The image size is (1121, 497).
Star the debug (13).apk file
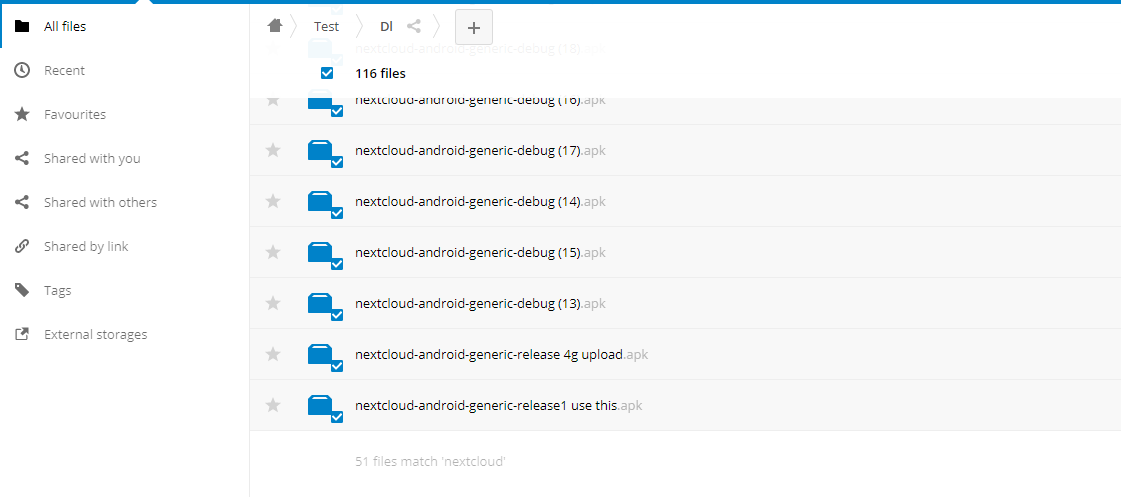click(272, 304)
